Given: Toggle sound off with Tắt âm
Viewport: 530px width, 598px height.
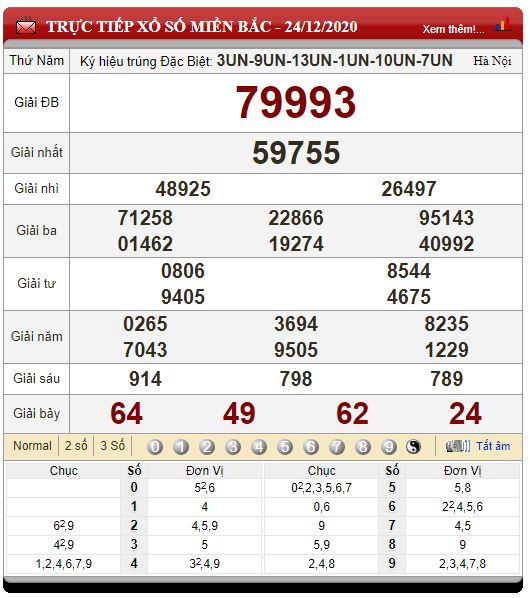Looking at the screenshot, I should 493,446.
